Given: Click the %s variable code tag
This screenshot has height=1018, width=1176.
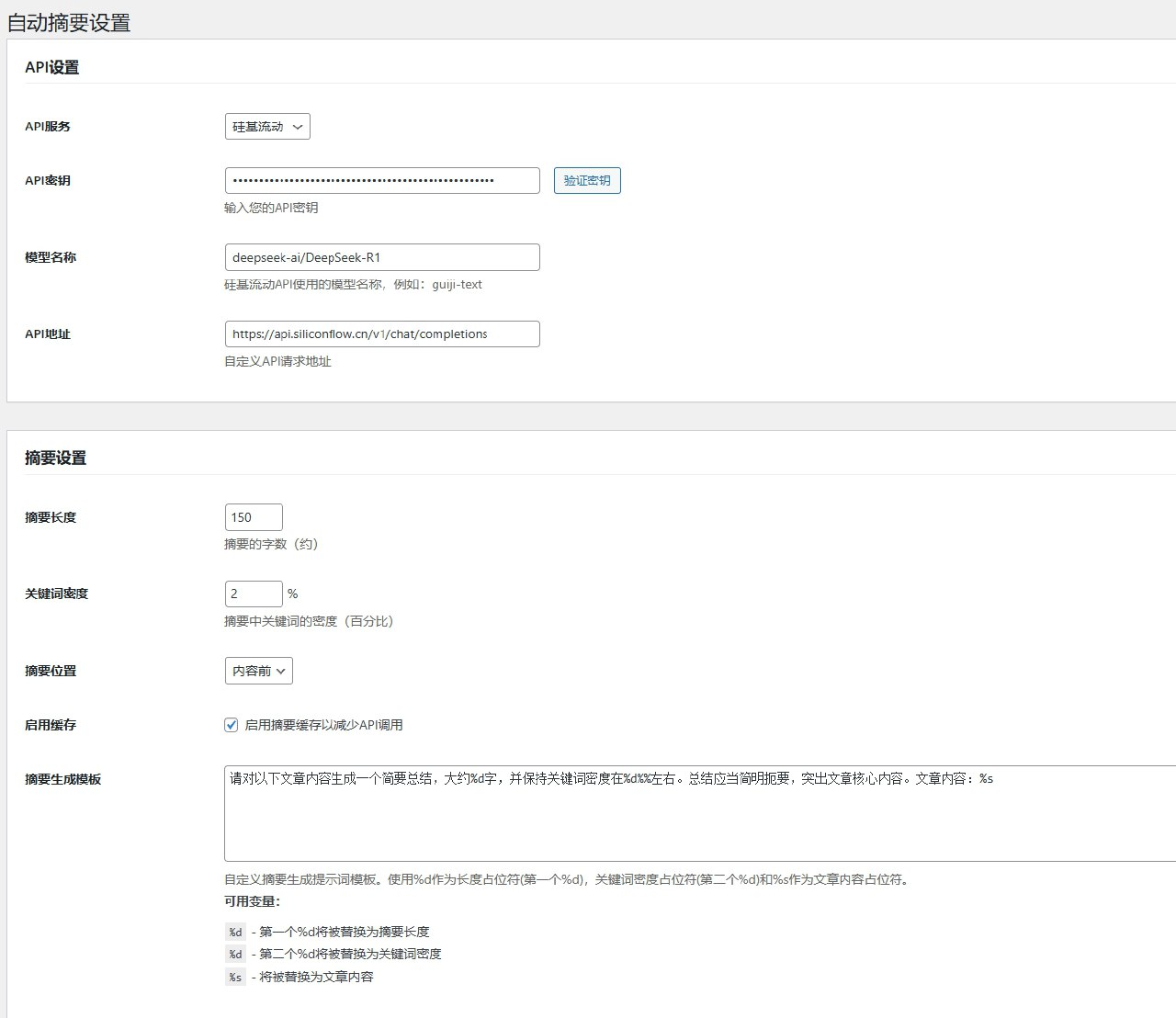Looking at the screenshot, I should click(235, 977).
